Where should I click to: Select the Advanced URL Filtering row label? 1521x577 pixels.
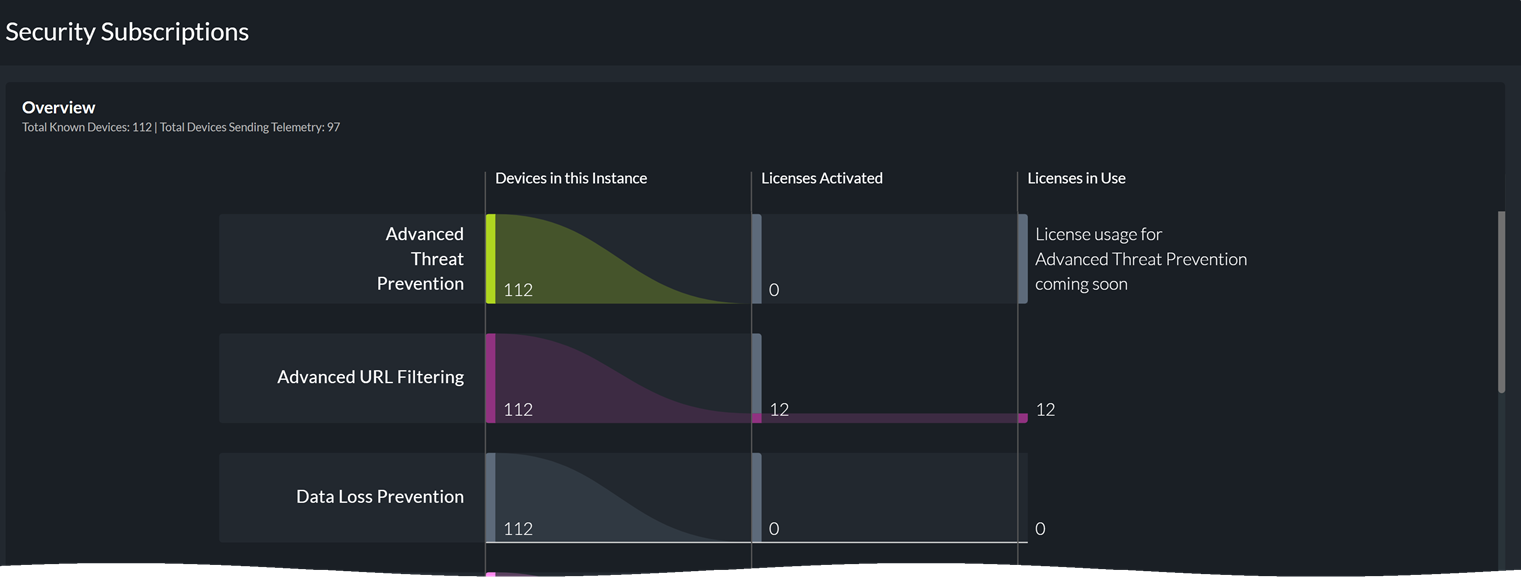pyautogui.click(x=370, y=377)
